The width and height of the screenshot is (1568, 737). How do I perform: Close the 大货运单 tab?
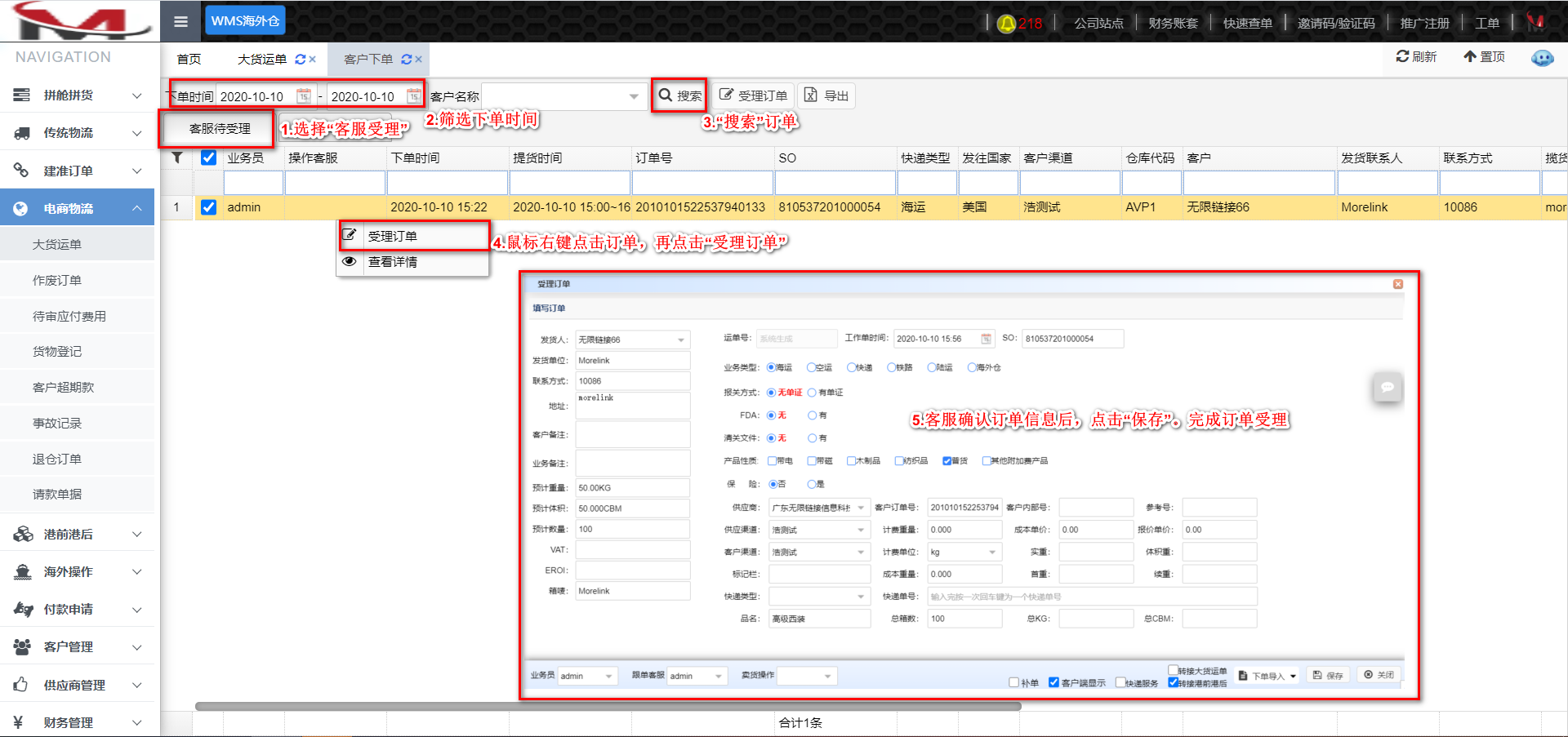pos(313,60)
